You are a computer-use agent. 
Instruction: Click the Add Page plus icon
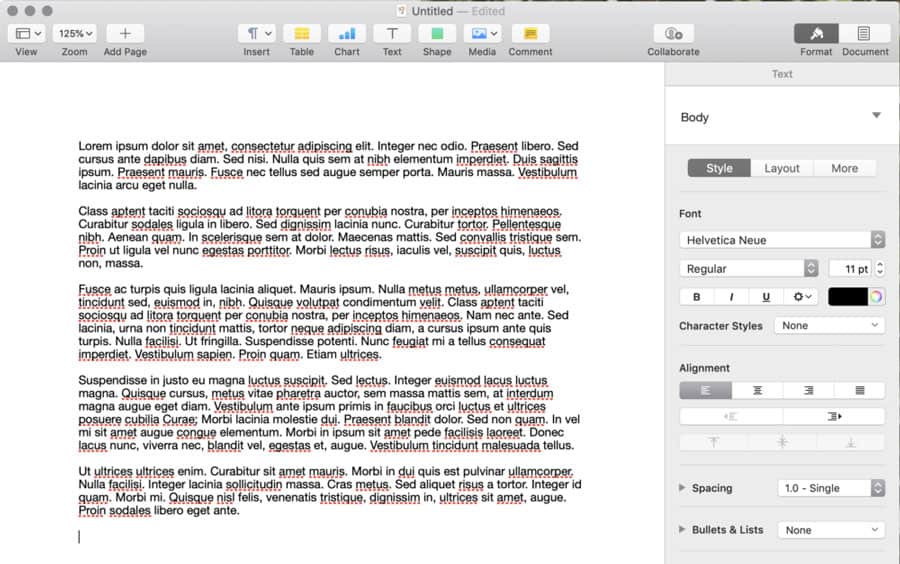pyautogui.click(x=125, y=34)
